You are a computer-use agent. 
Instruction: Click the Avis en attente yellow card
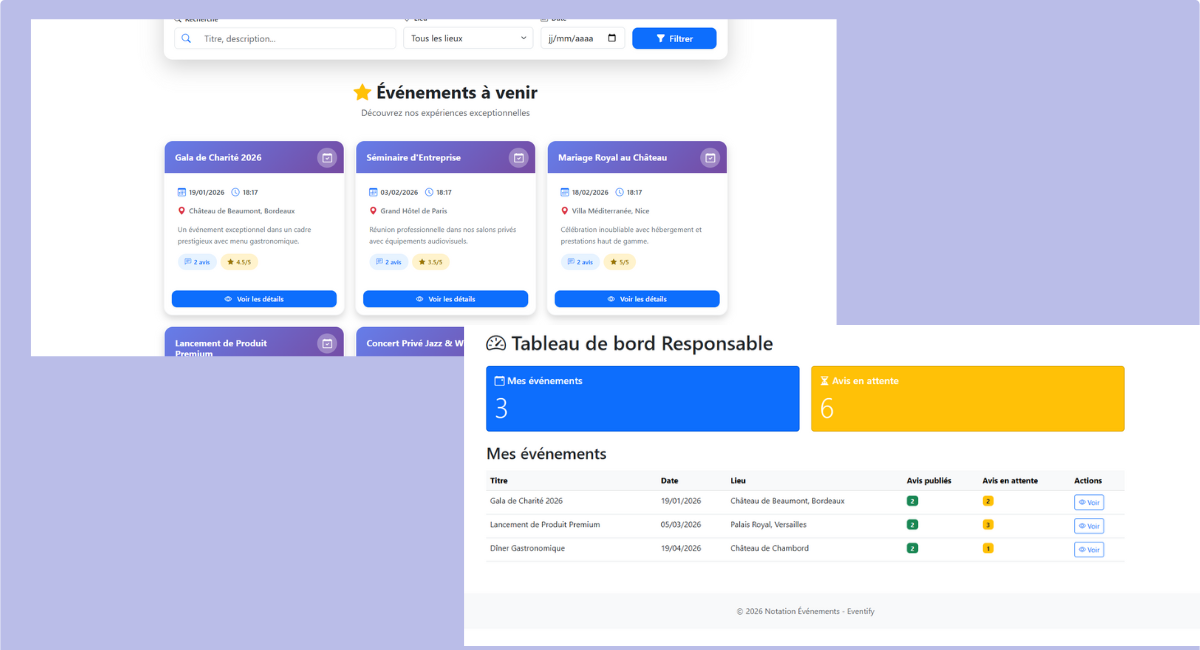click(967, 399)
